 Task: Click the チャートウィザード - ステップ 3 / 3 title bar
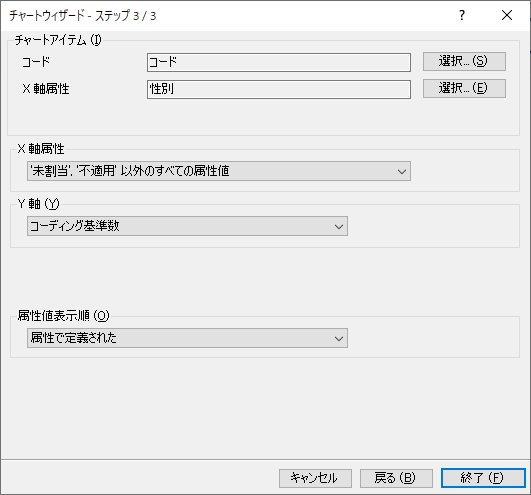(83, 16)
